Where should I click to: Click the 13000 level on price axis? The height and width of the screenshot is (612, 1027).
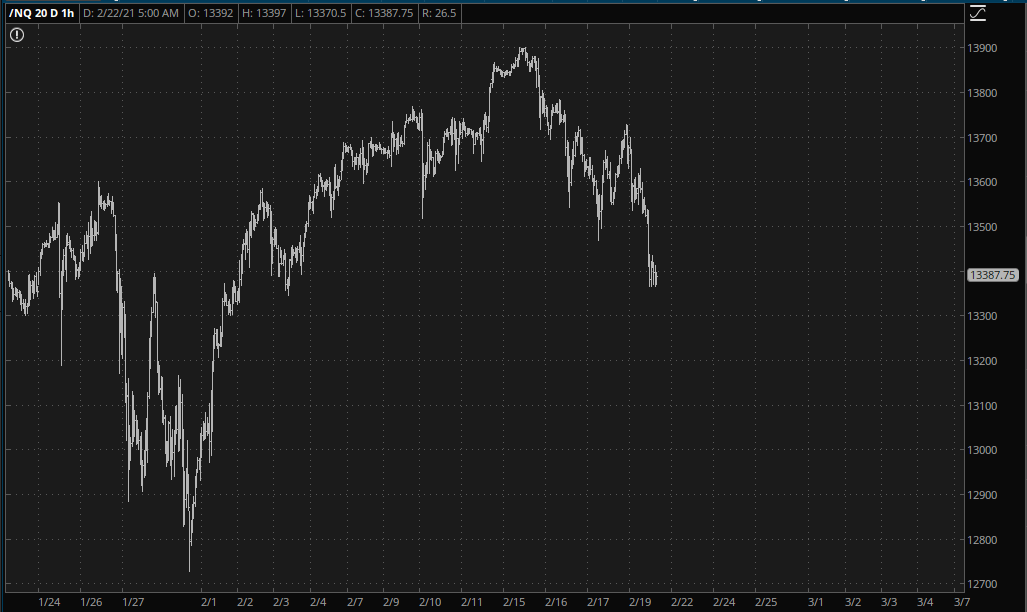pos(983,451)
